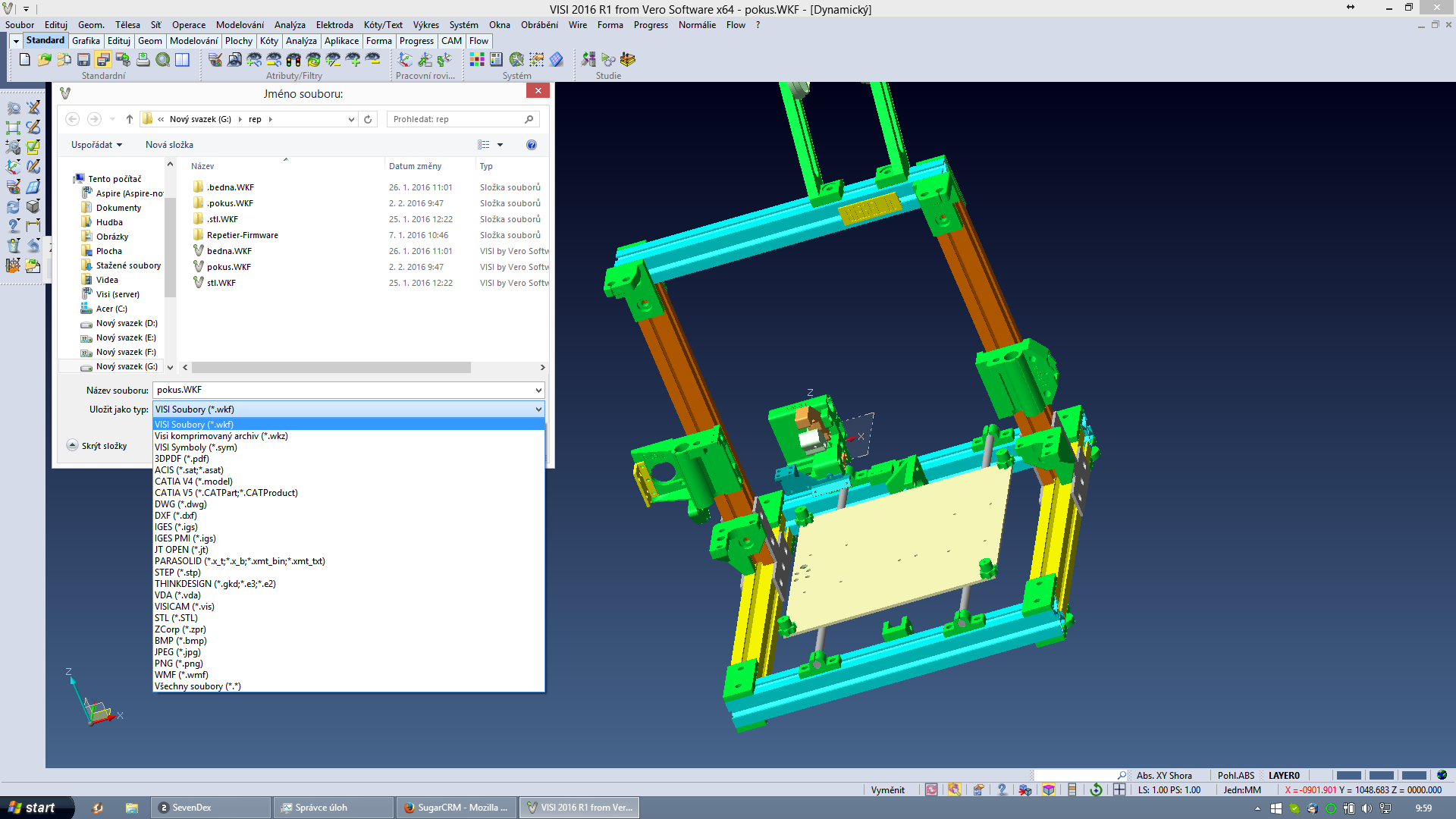This screenshot has width=1456, height=819.
Task: Click the blue help icon in save dialog
Action: [x=532, y=145]
